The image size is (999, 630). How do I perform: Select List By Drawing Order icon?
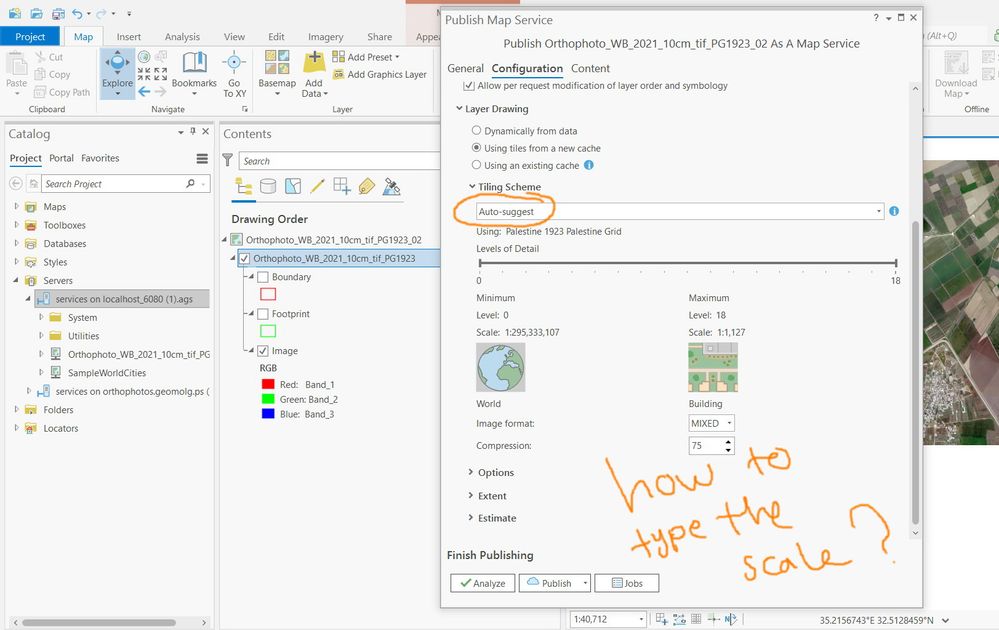coord(243,186)
